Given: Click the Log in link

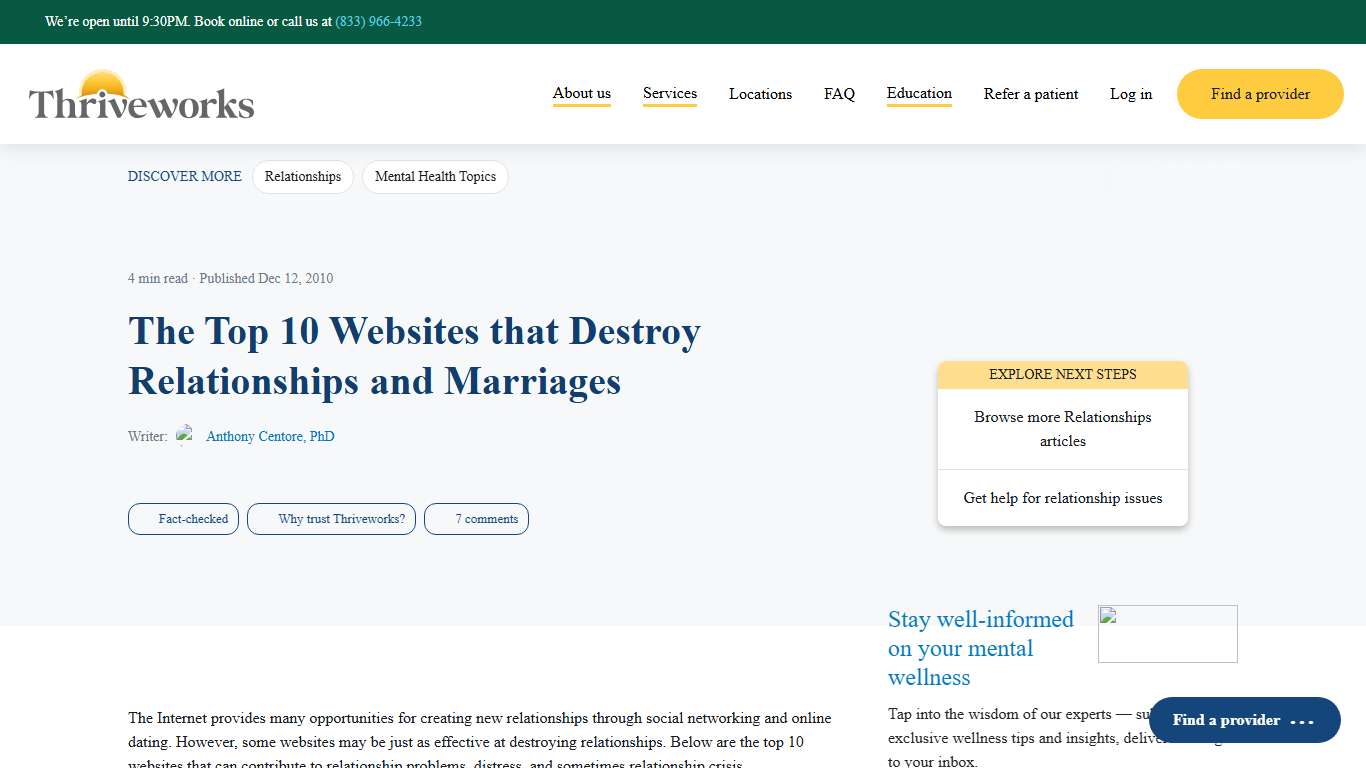Looking at the screenshot, I should [1130, 94].
